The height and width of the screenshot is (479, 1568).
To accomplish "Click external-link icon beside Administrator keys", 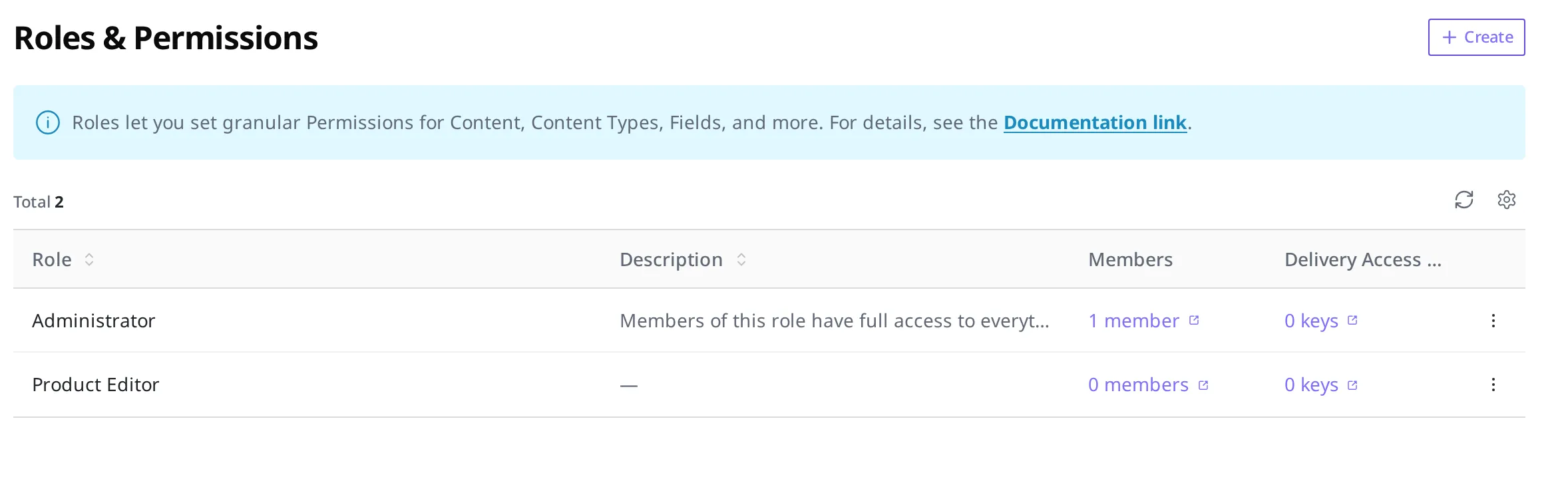I will 1352,320.
